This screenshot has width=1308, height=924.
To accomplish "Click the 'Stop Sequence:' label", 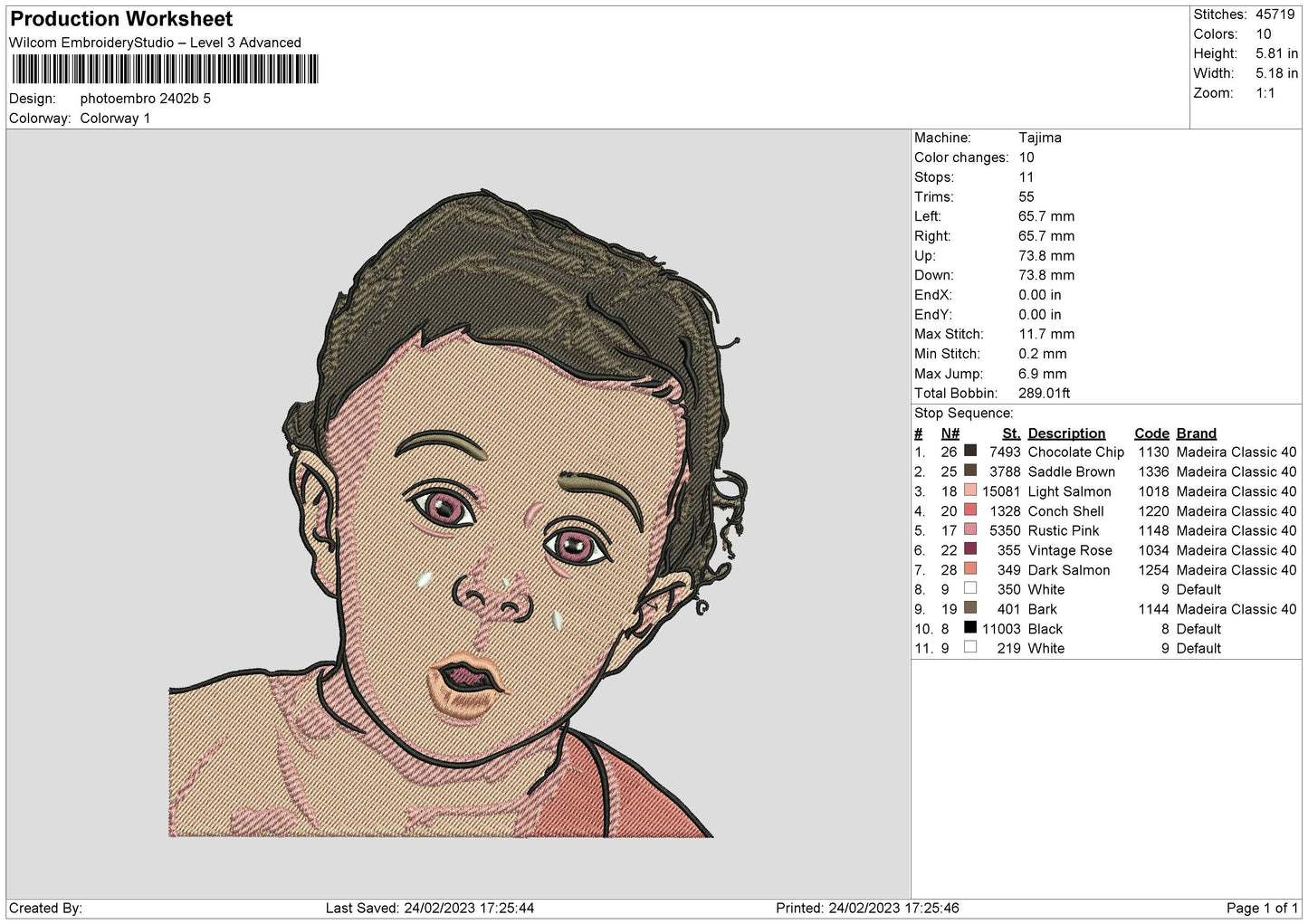I will (x=963, y=413).
